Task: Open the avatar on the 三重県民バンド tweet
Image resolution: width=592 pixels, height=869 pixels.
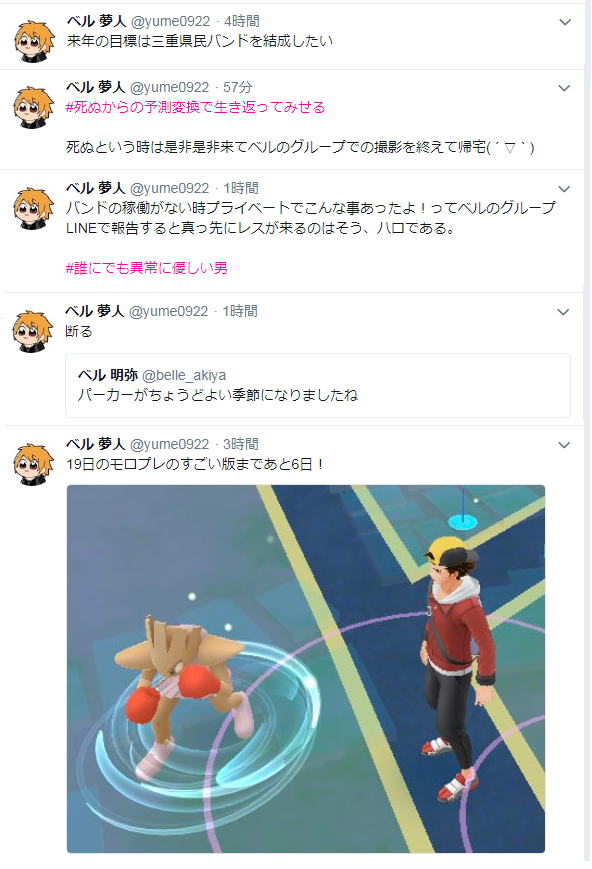Action: click(34, 42)
